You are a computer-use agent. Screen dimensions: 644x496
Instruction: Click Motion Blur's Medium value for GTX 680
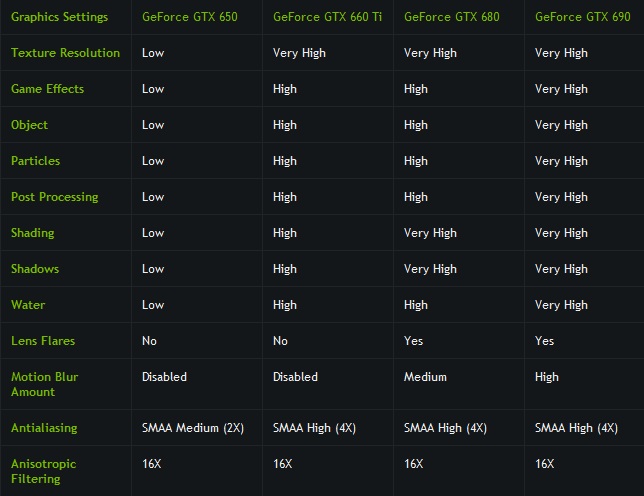pyautogui.click(x=425, y=377)
